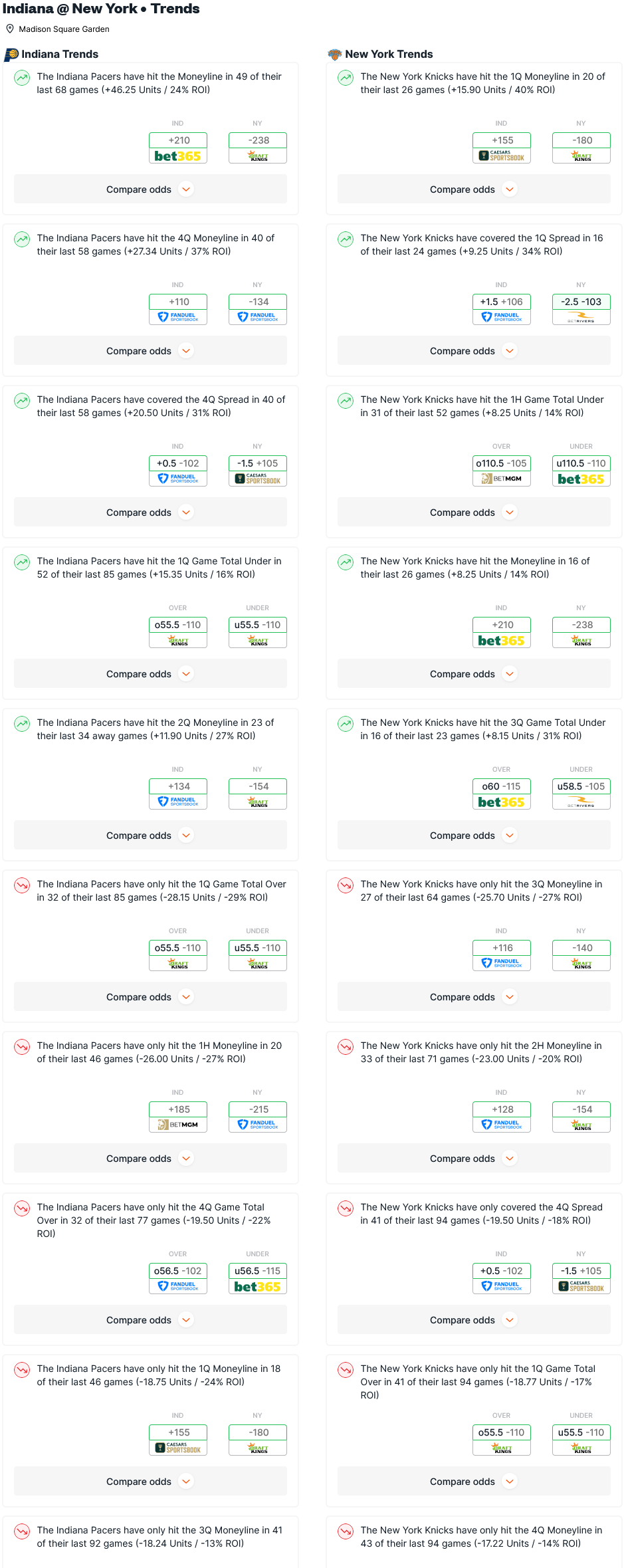Screen dimensions: 624x1568
Task: Click the Indiana Pacers logo icon
Action: [11, 55]
